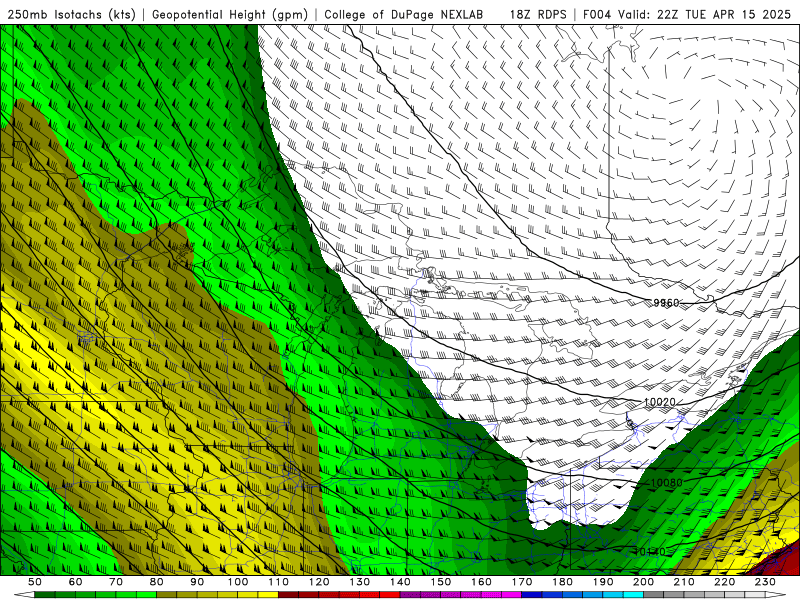
Task: Click the 10020 height contour label
Action: pyautogui.click(x=660, y=402)
